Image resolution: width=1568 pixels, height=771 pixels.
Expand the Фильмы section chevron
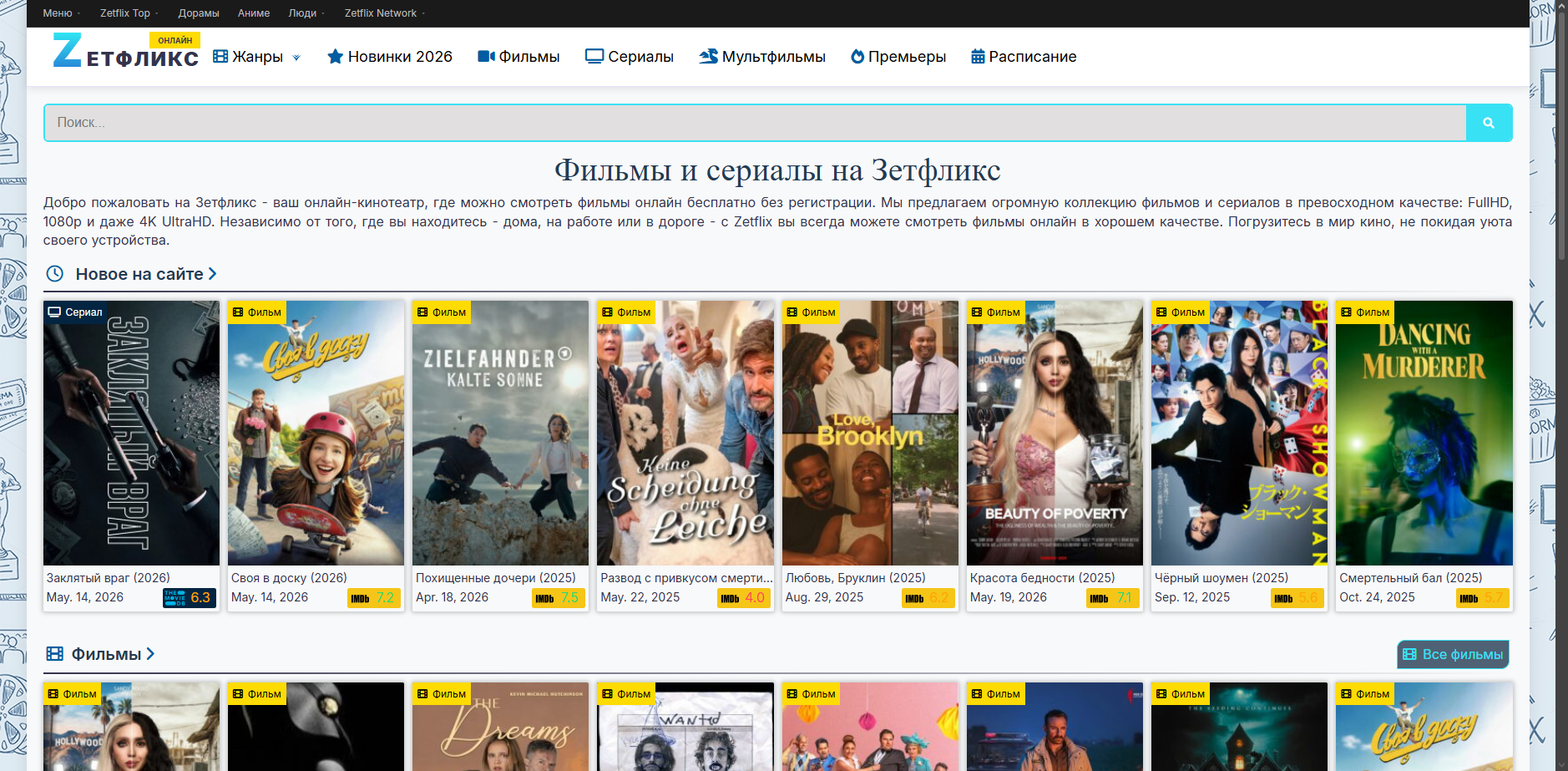(150, 654)
